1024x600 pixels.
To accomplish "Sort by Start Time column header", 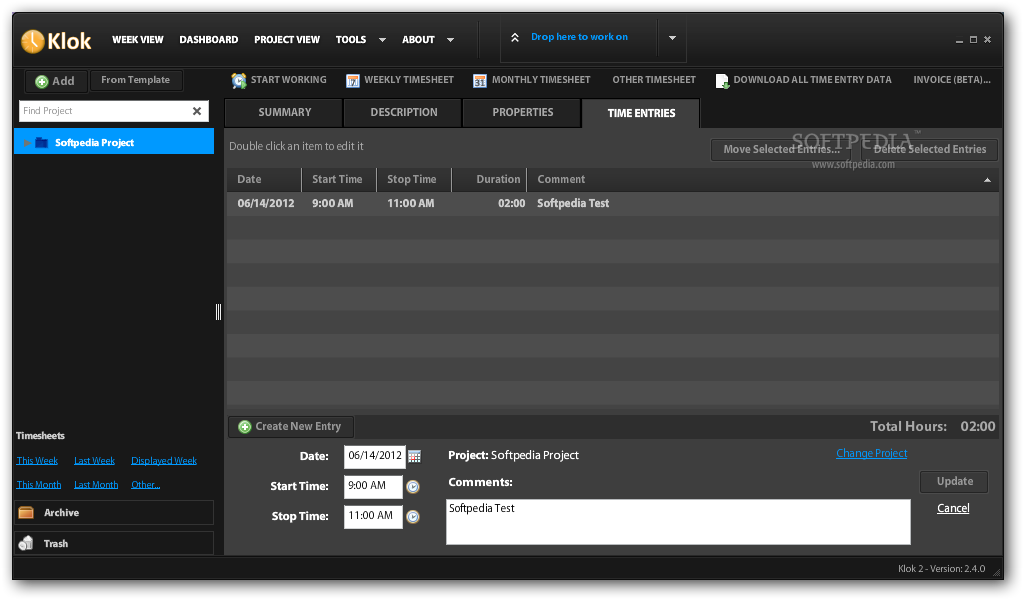I will [339, 180].
